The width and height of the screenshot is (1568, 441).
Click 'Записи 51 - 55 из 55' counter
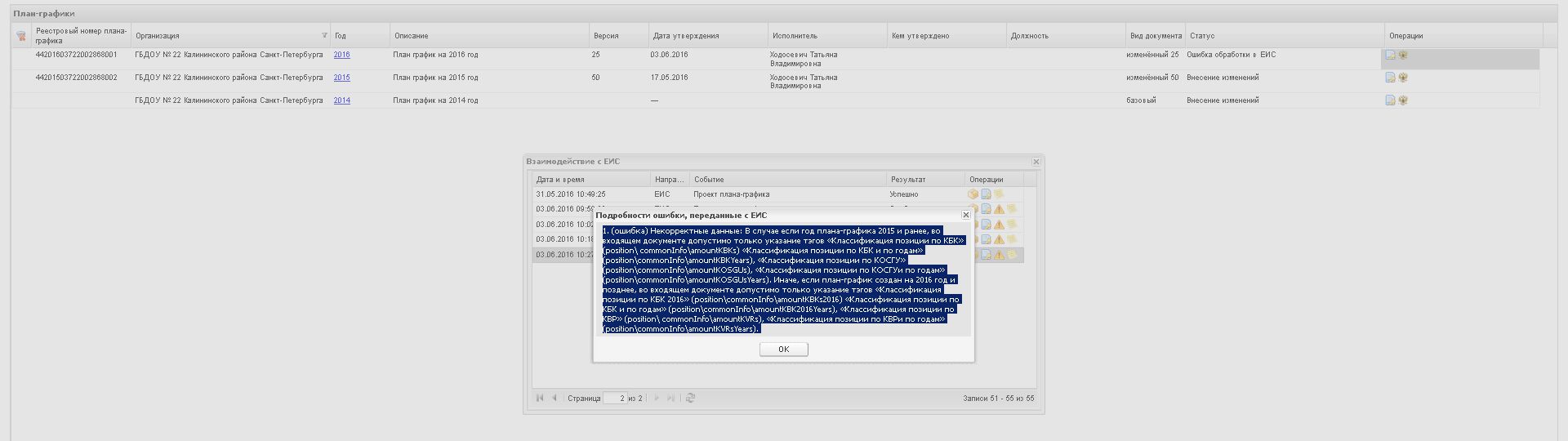click(998, 399)
